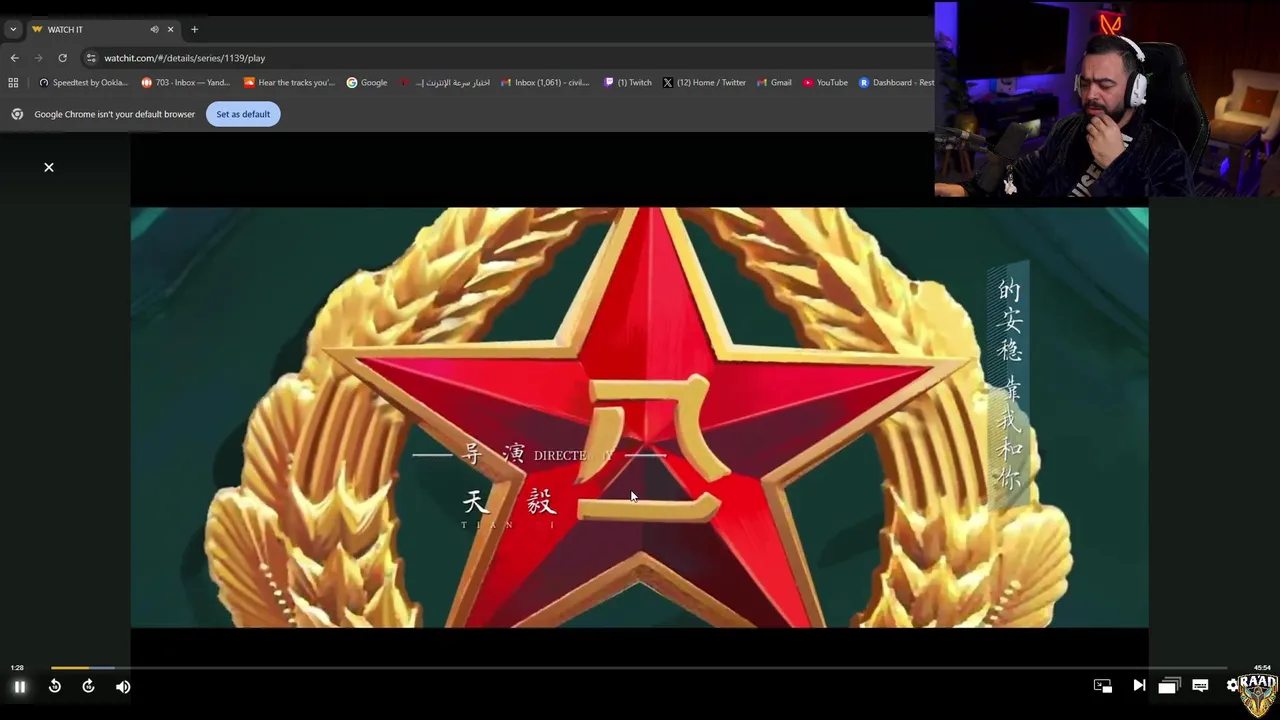Mute the player volume speaker icon
Screen dimensions: 1280x720
pos(123,686)
